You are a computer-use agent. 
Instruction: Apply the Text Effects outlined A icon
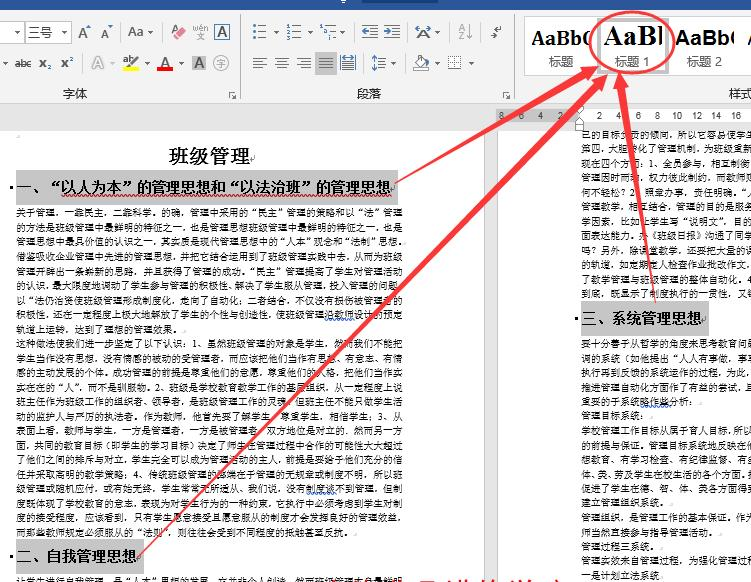click(98, 63)
